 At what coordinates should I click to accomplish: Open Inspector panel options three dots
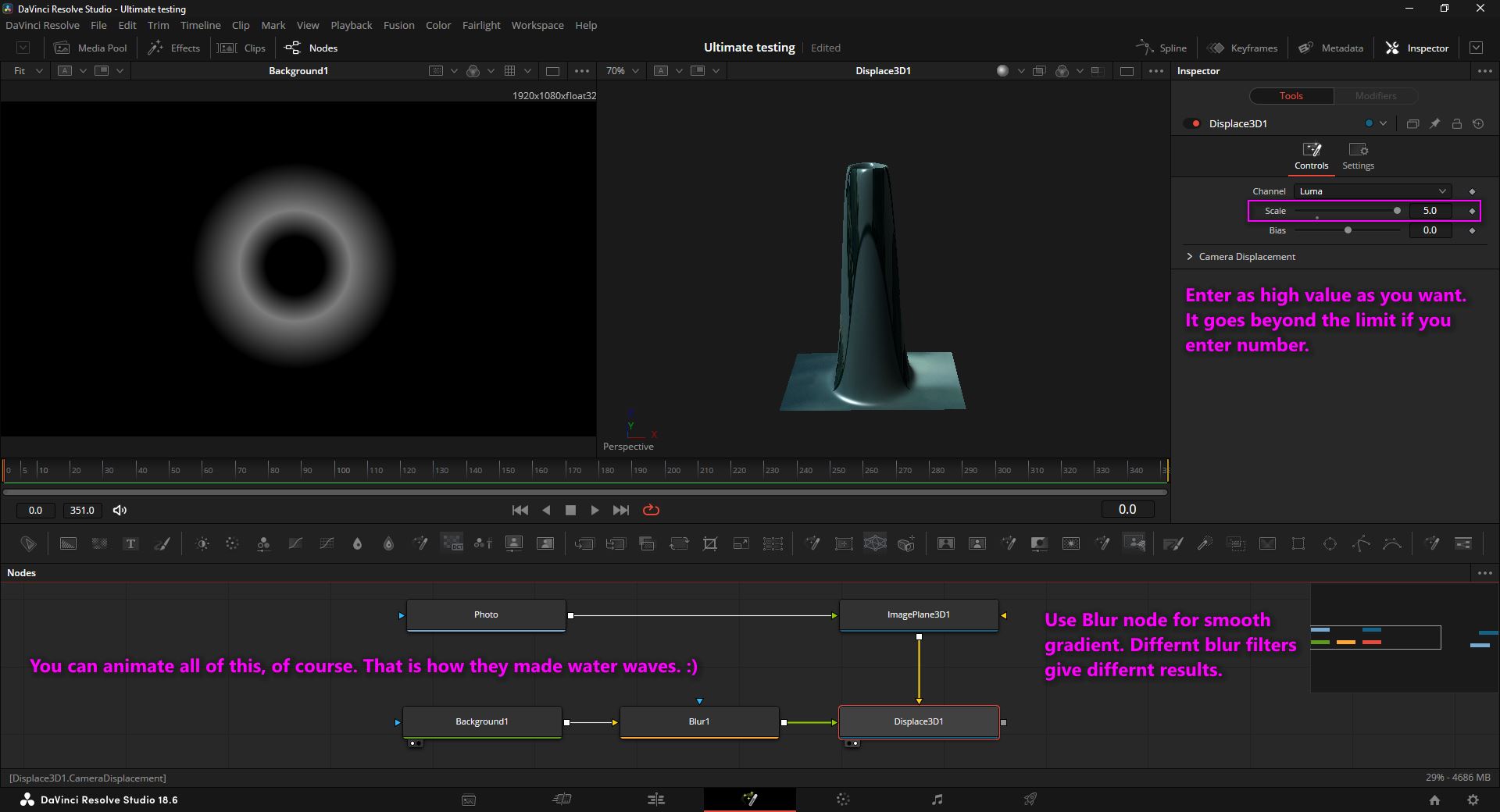click(1484, 70)
